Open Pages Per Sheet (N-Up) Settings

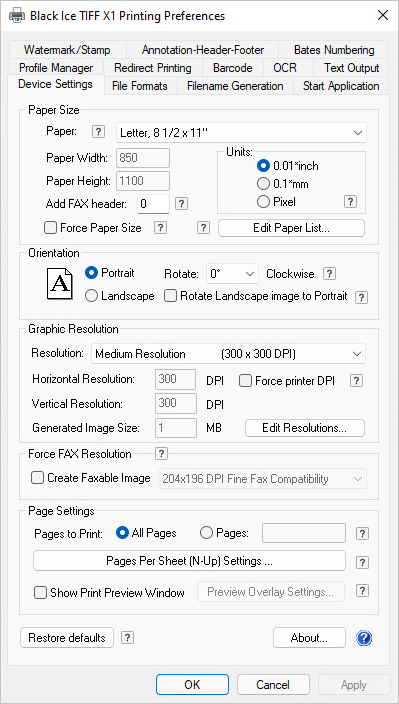point(189,561)
